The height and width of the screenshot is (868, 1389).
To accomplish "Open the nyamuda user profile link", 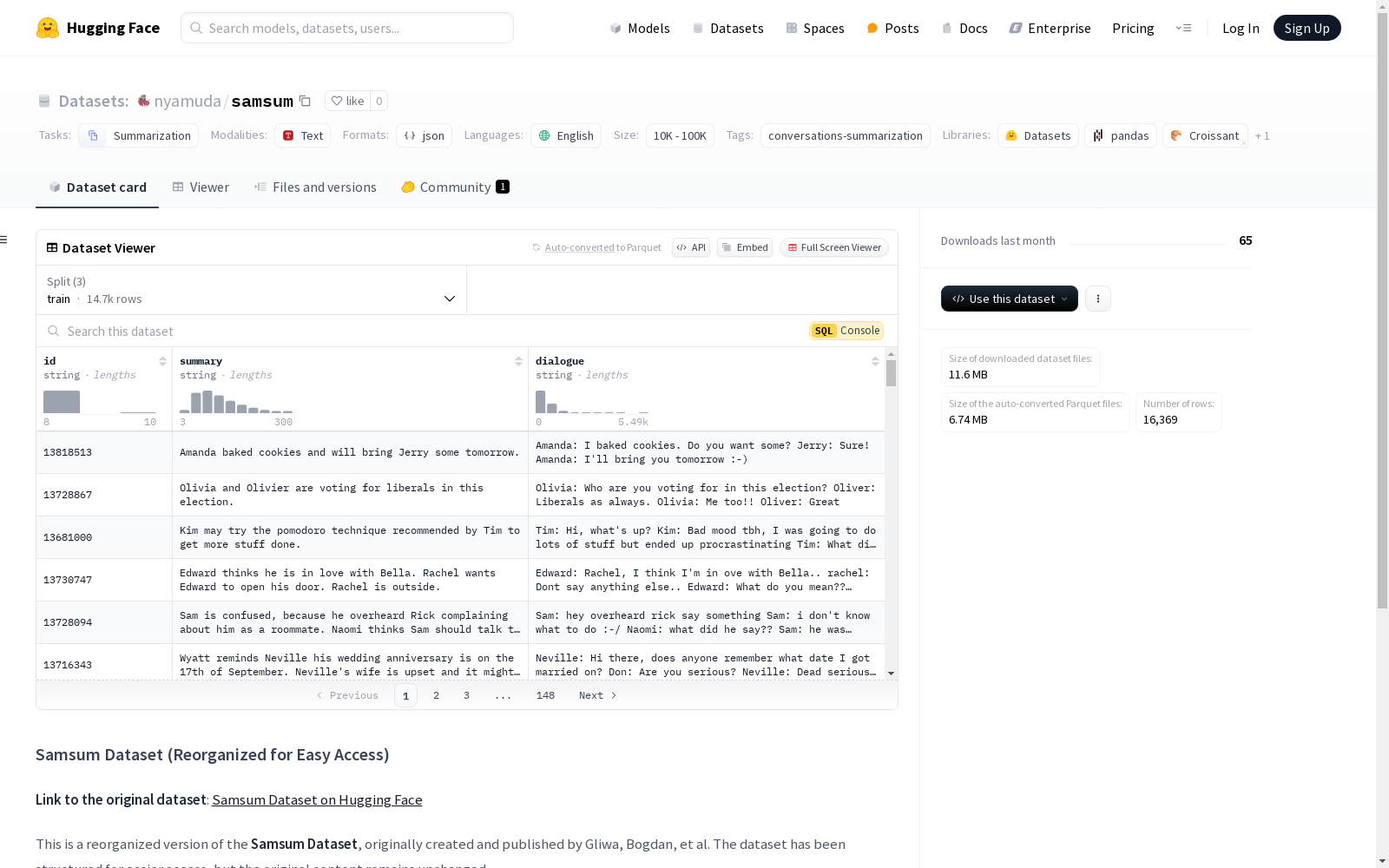I will (188, 101).
